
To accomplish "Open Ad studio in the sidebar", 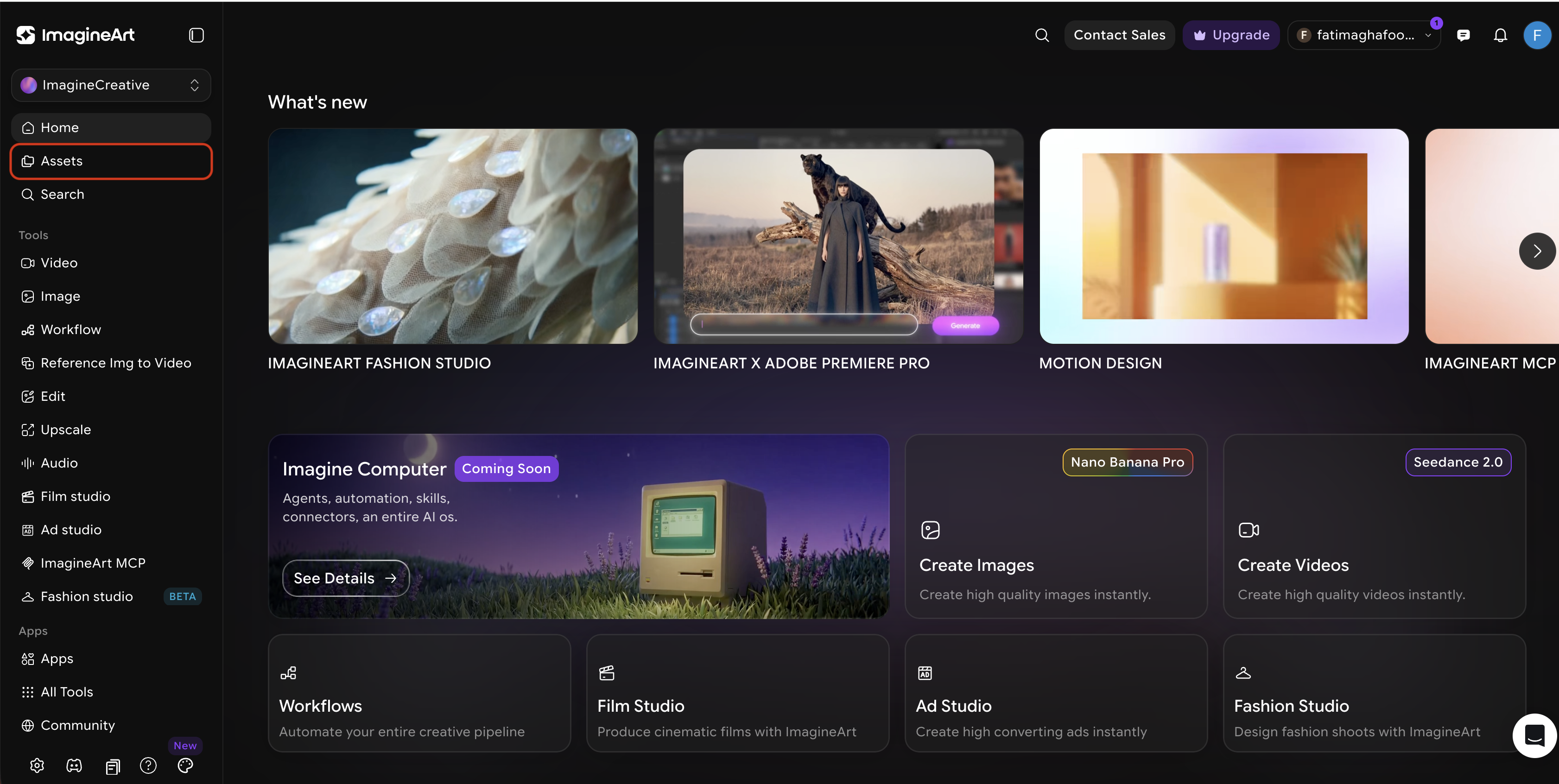I will [x=111, y=529].
